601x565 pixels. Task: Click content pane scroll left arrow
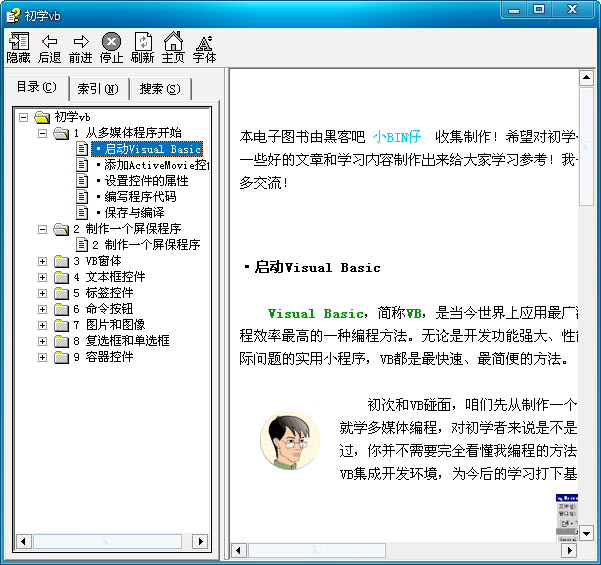(x=238, y=550)
